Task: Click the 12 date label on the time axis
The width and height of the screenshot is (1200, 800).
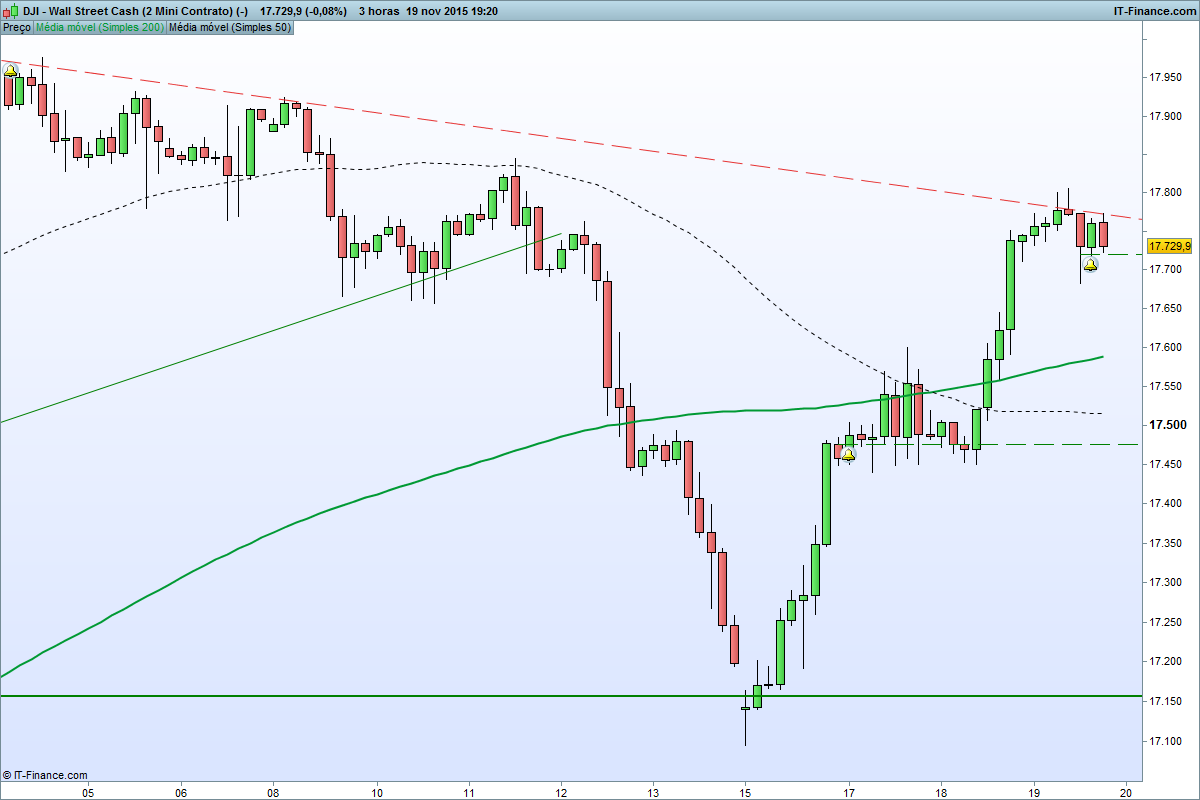Action: (561, 792)
